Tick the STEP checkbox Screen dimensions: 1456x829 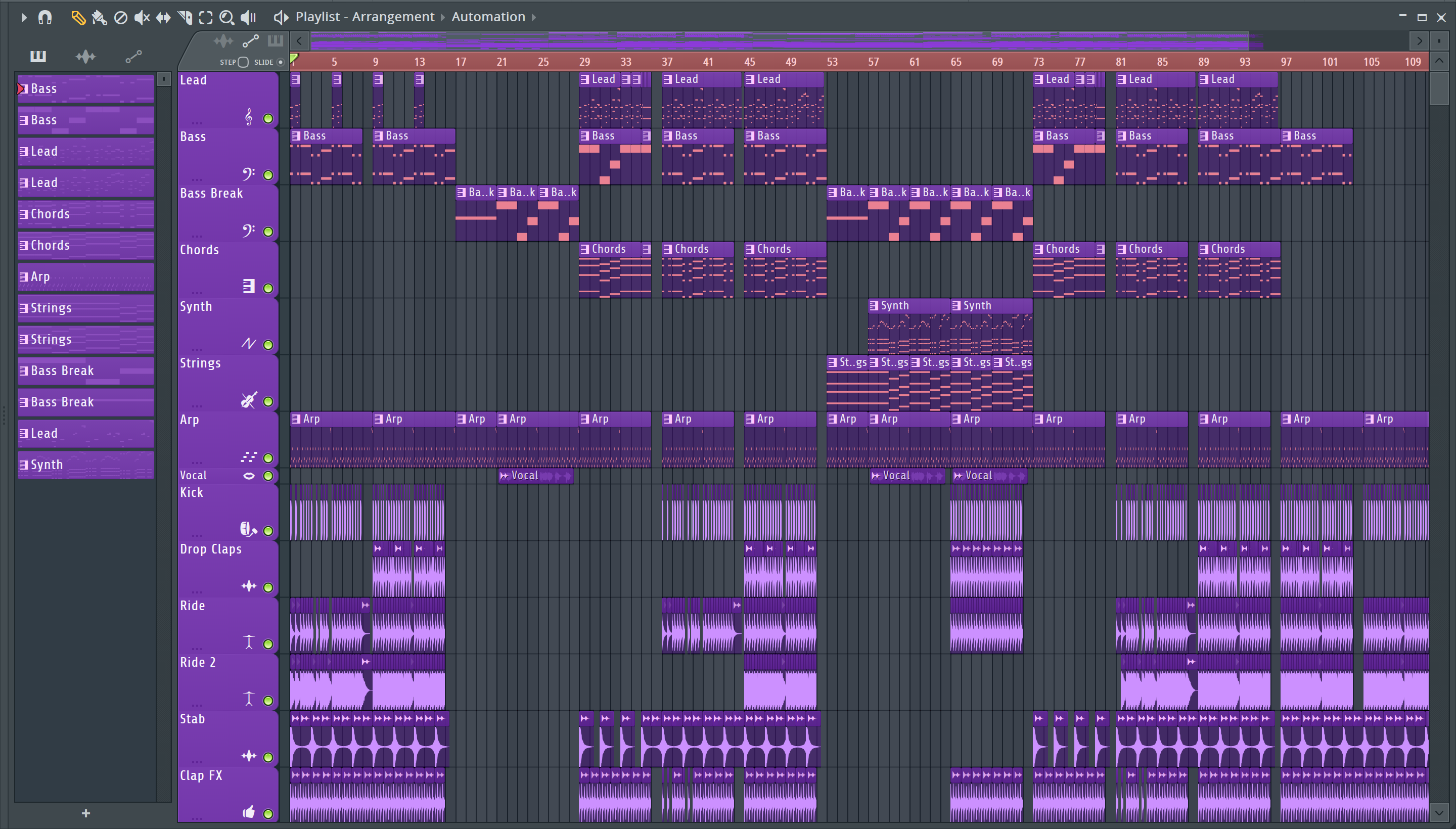pyautogui.click(x=243, y=62)
